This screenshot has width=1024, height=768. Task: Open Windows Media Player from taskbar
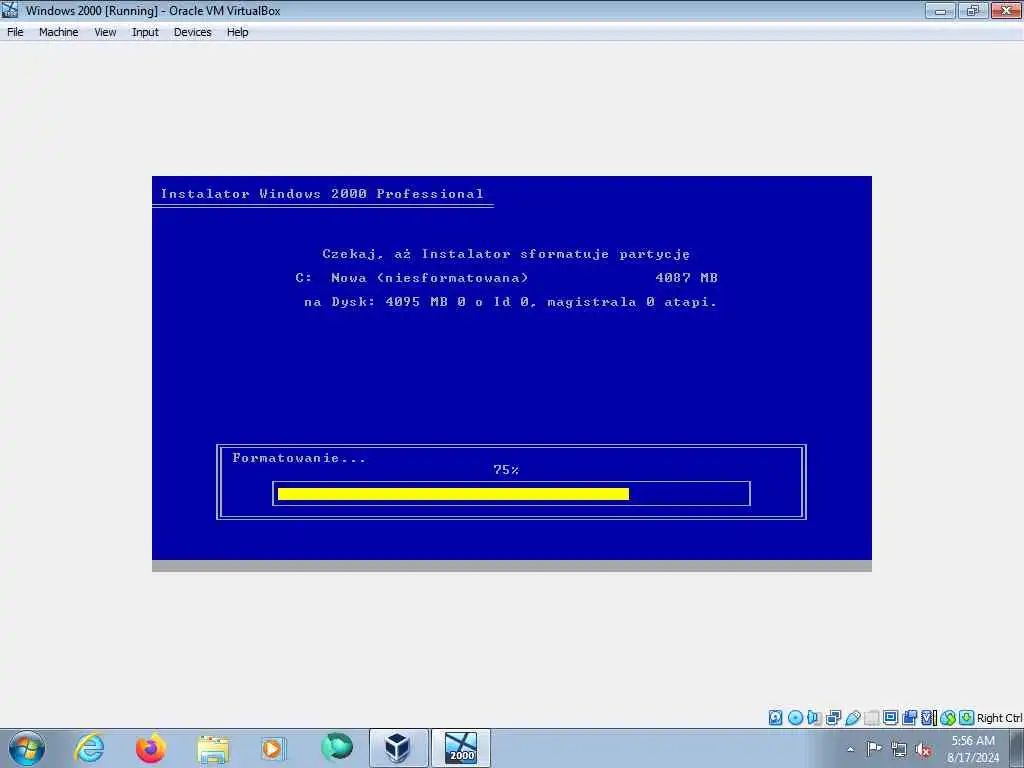[x=273, y=748]
